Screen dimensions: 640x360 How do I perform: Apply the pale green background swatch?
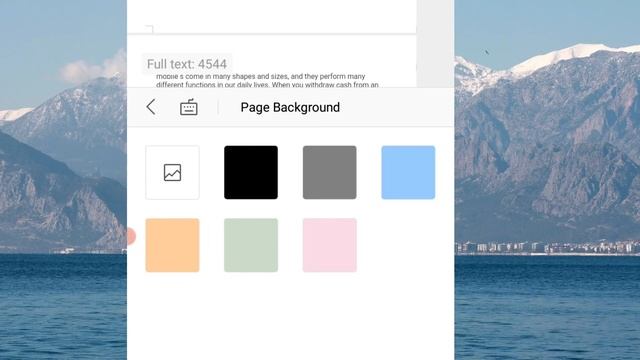click(251, 245)
